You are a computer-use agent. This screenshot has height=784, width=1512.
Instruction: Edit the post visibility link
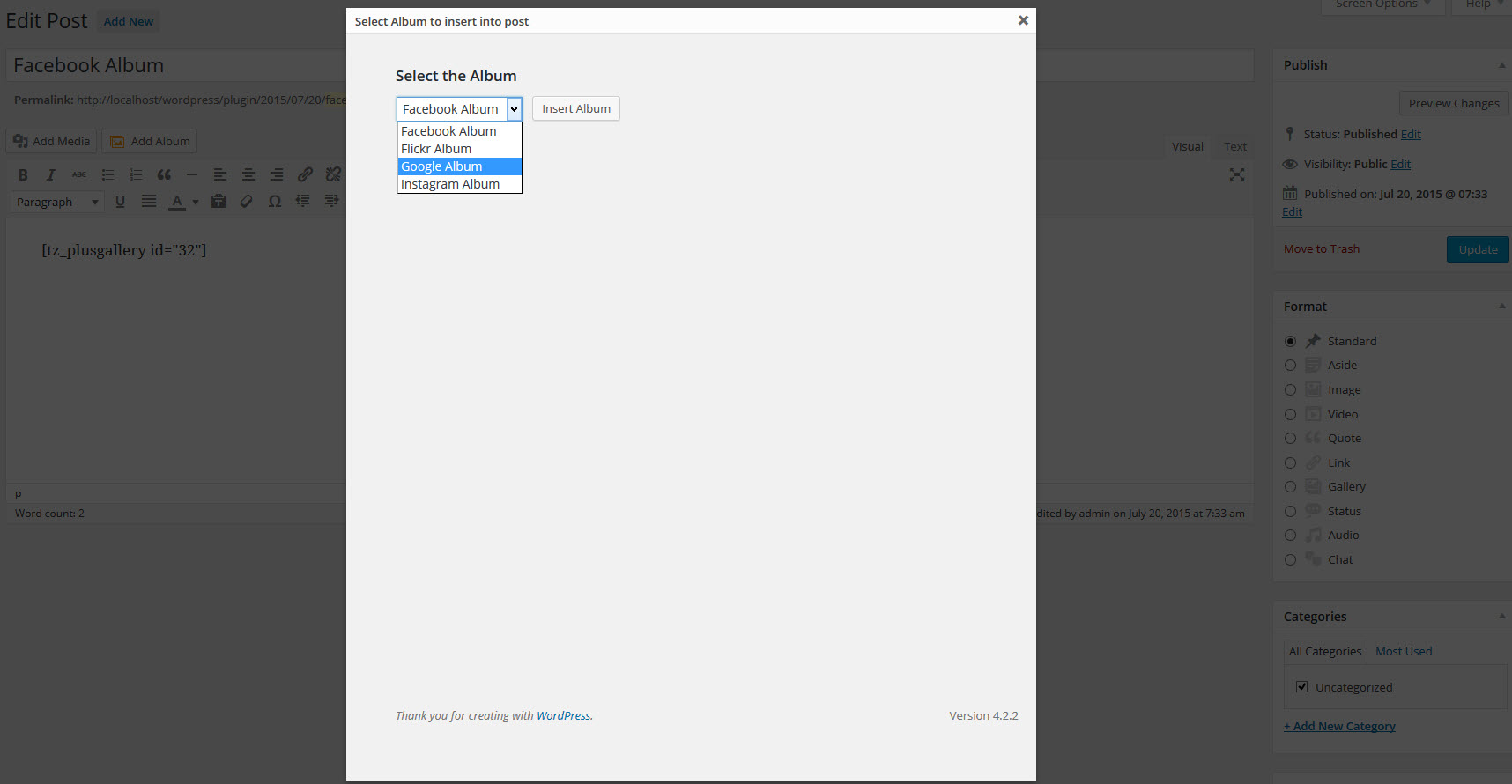coord(1400,164)
